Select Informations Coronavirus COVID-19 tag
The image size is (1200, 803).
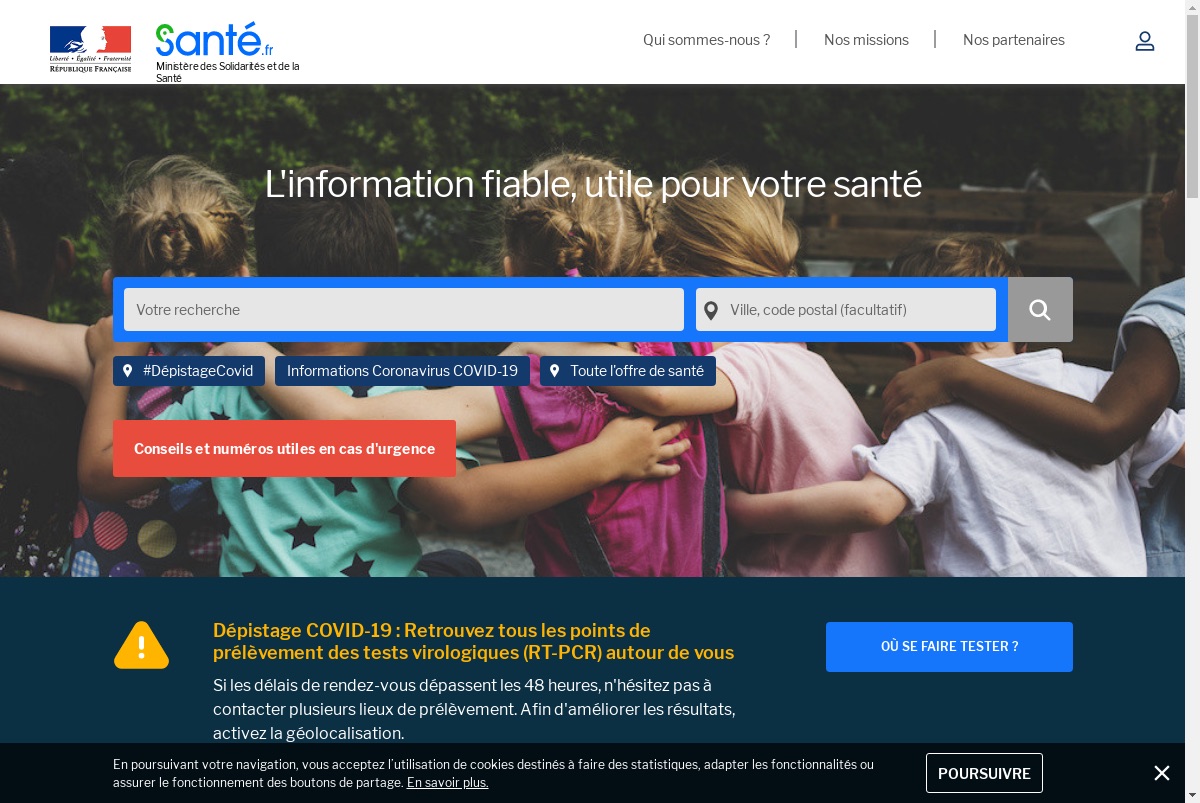pyautogui.click(x=402, y=371)
